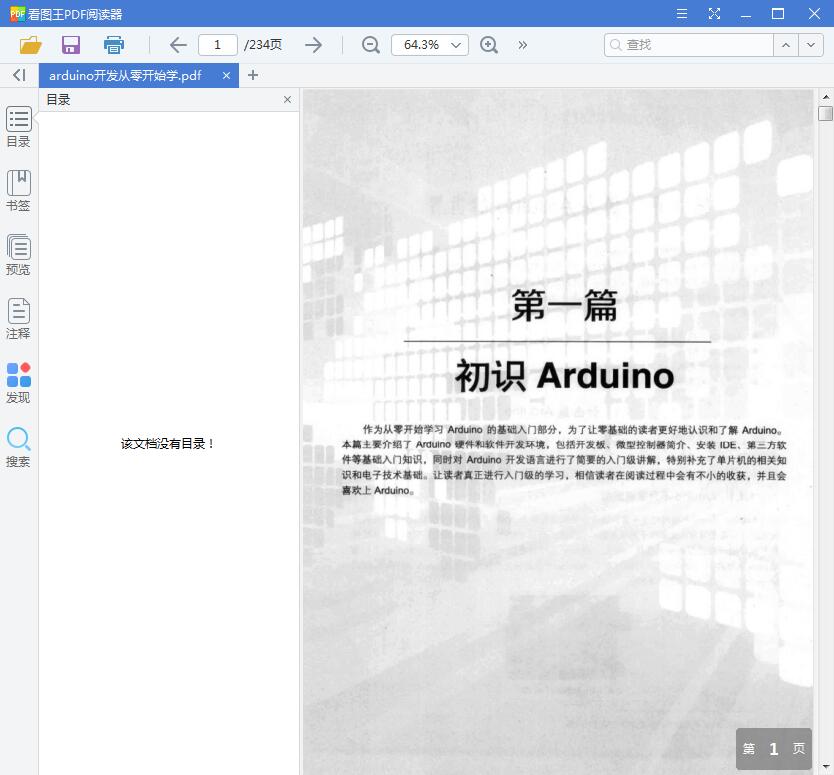Open the 注释 annotations panel
Viewport: 834px width, 775px height.
[18, 318]
